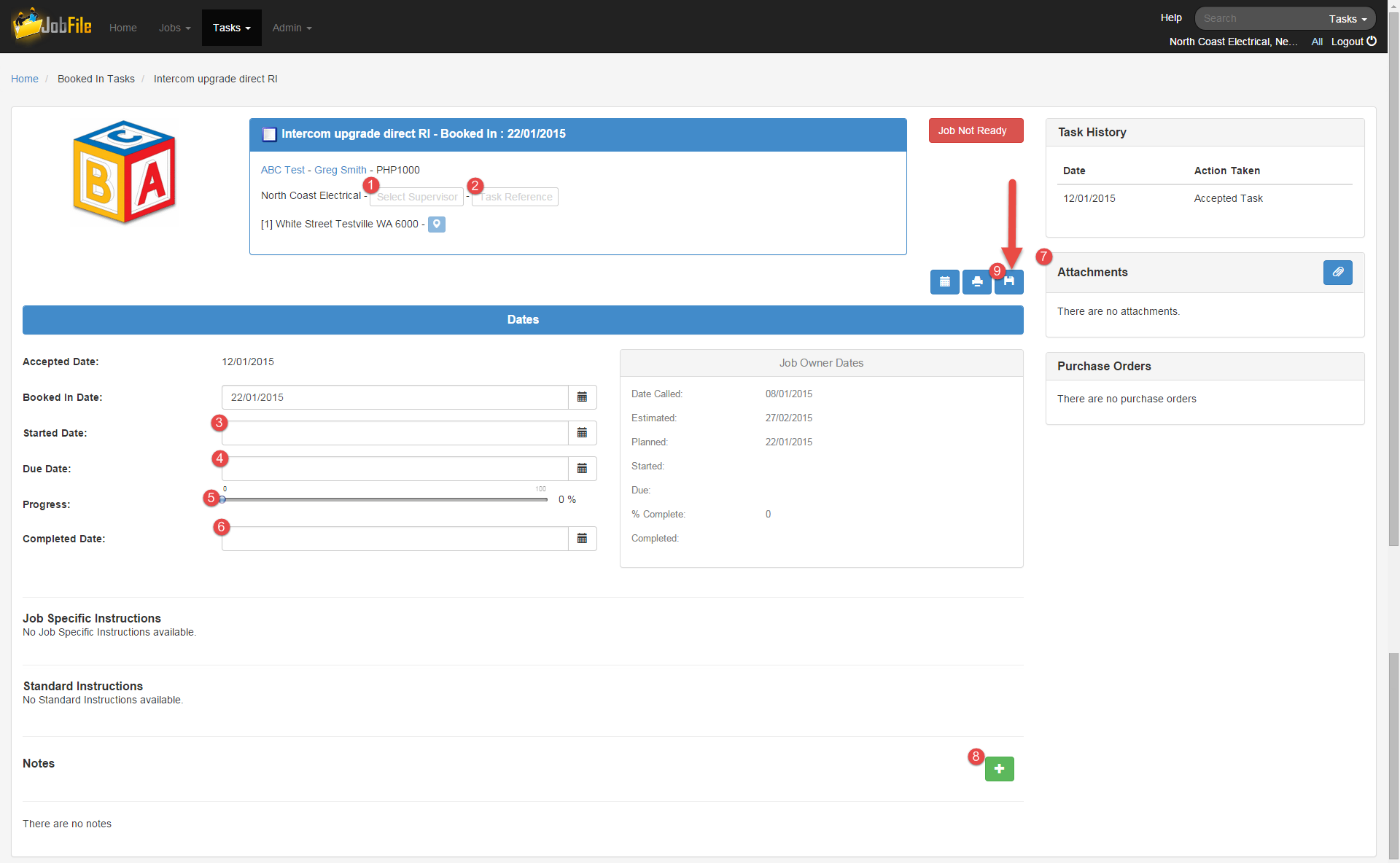This screenshot has width=1400, height=863.
Task: Toggle checkbox beside Intercom upgrade title
Action: pos(269,134)
